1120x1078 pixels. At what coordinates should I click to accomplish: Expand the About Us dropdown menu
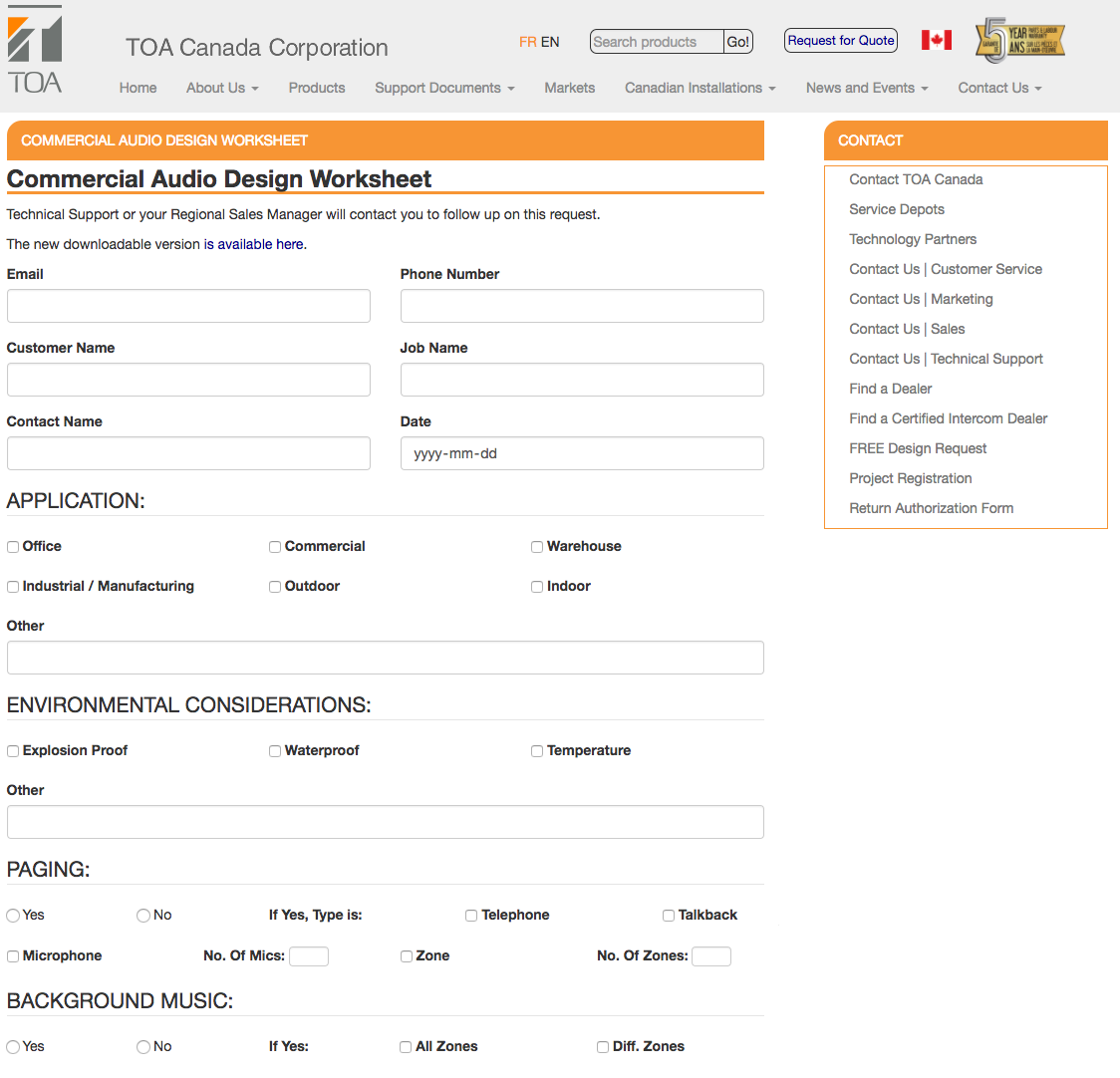tap(222, 88)
